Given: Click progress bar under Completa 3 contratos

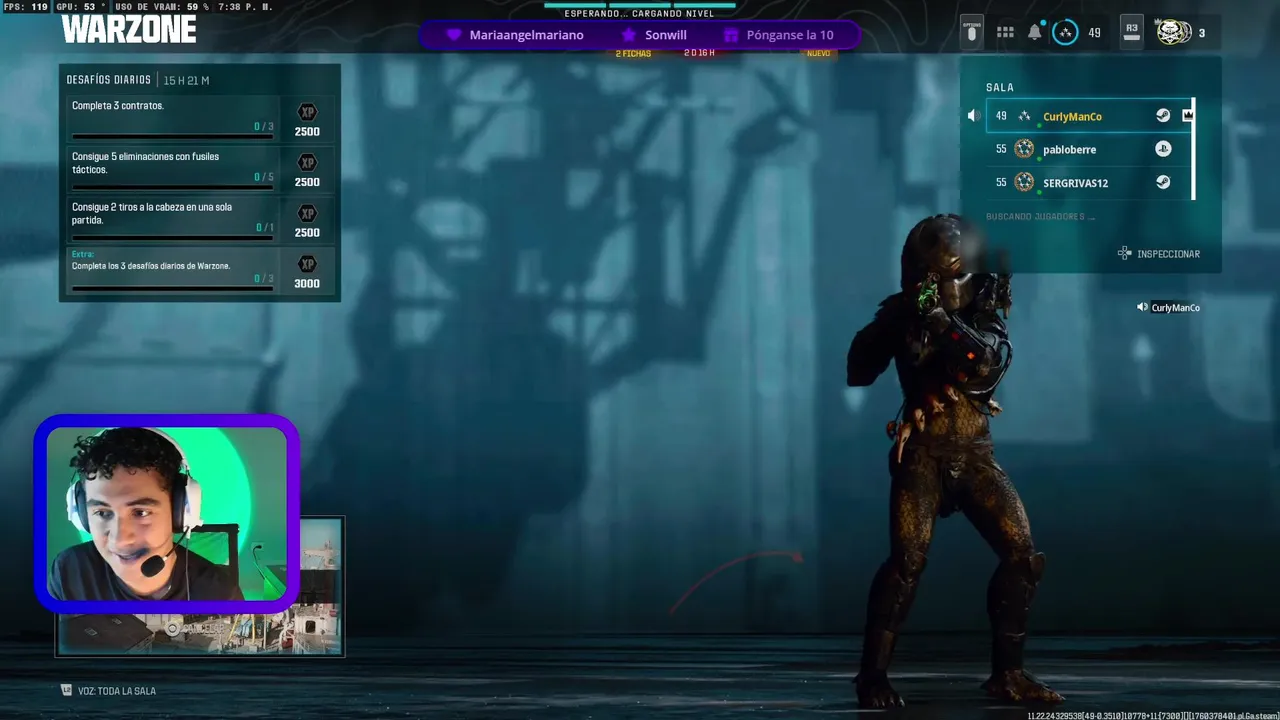Looking at the screenshot, I should point(172,136).
